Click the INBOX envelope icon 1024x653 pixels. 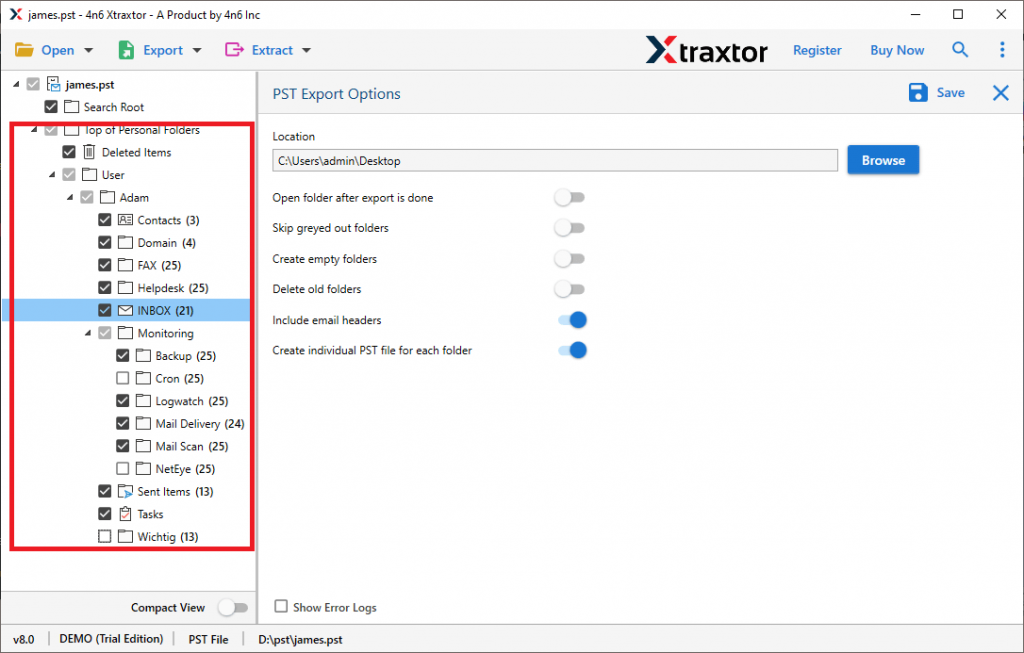125,310
